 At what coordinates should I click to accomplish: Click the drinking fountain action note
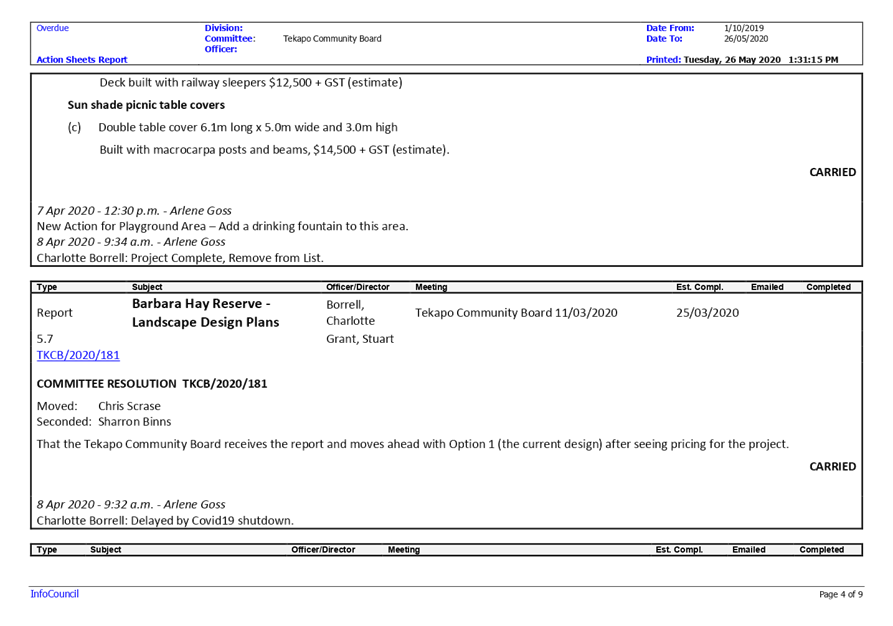(223, 226)
